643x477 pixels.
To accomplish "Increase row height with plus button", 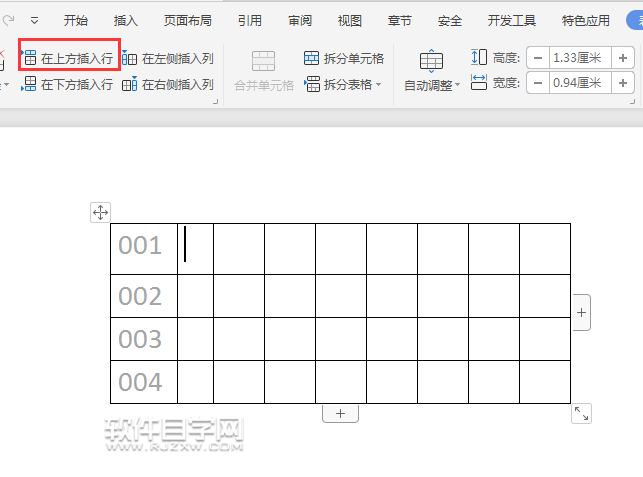I will click(x=623, y=58).
